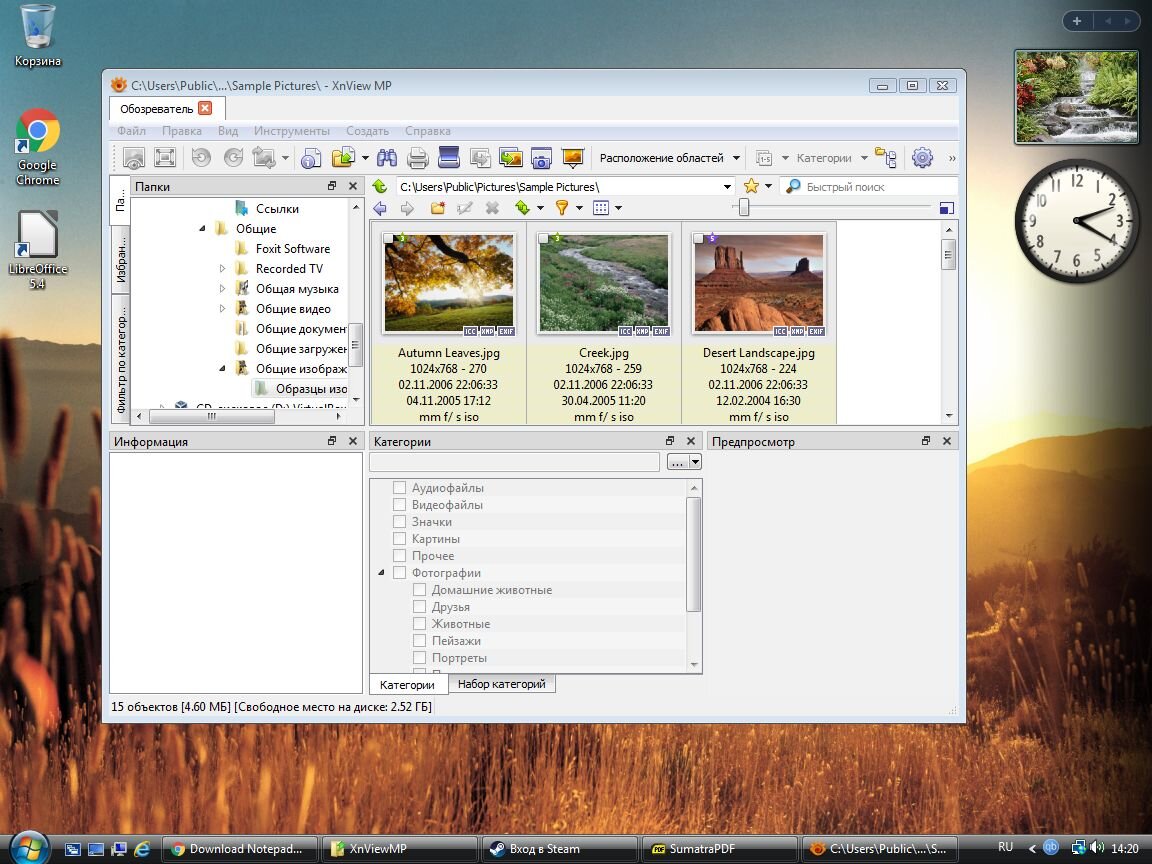The image size is (1152, 864).
Task: Adjust the thumbnail size slider handle
Action: click(x=744, y=208)
